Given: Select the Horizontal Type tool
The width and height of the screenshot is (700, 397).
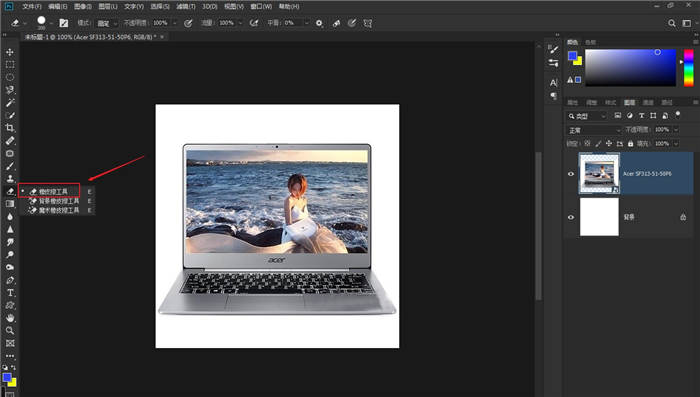Looking at the screenshot, I should [10, 293].
